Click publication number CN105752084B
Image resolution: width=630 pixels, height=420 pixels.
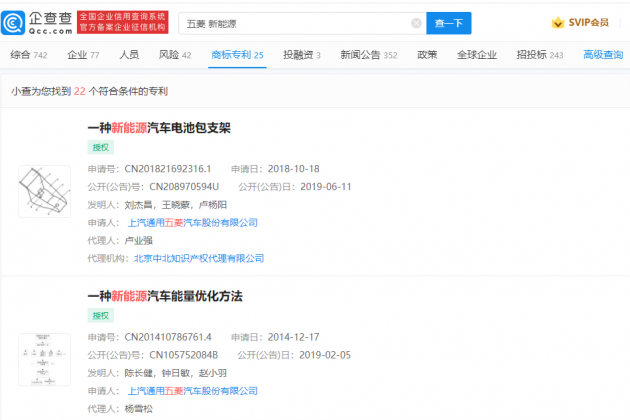[x=184, y=355]
